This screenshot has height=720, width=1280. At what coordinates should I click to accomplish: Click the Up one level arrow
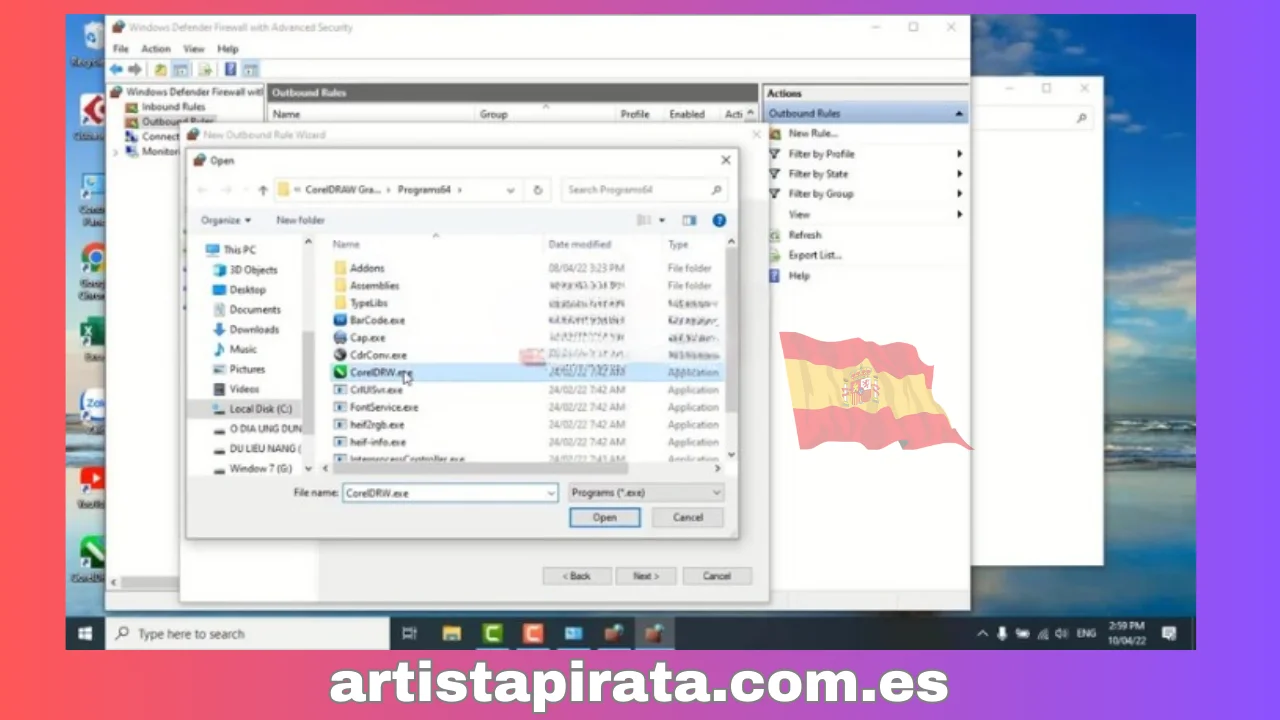(x=263, y=190)
